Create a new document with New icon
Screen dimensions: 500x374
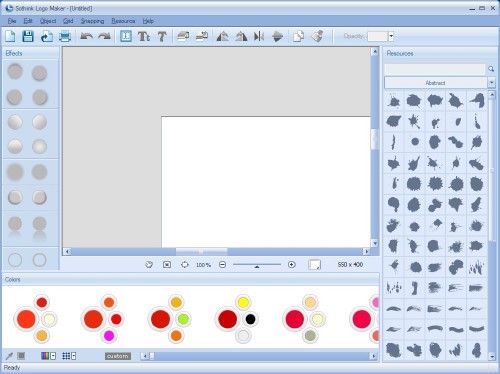point(10,36)
